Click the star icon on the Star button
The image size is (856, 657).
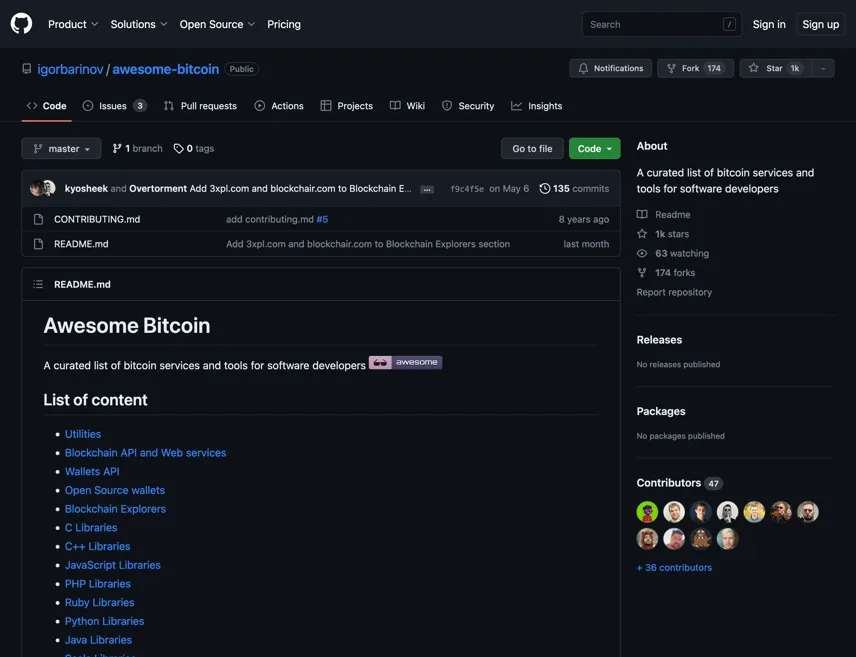pos(754,68)
